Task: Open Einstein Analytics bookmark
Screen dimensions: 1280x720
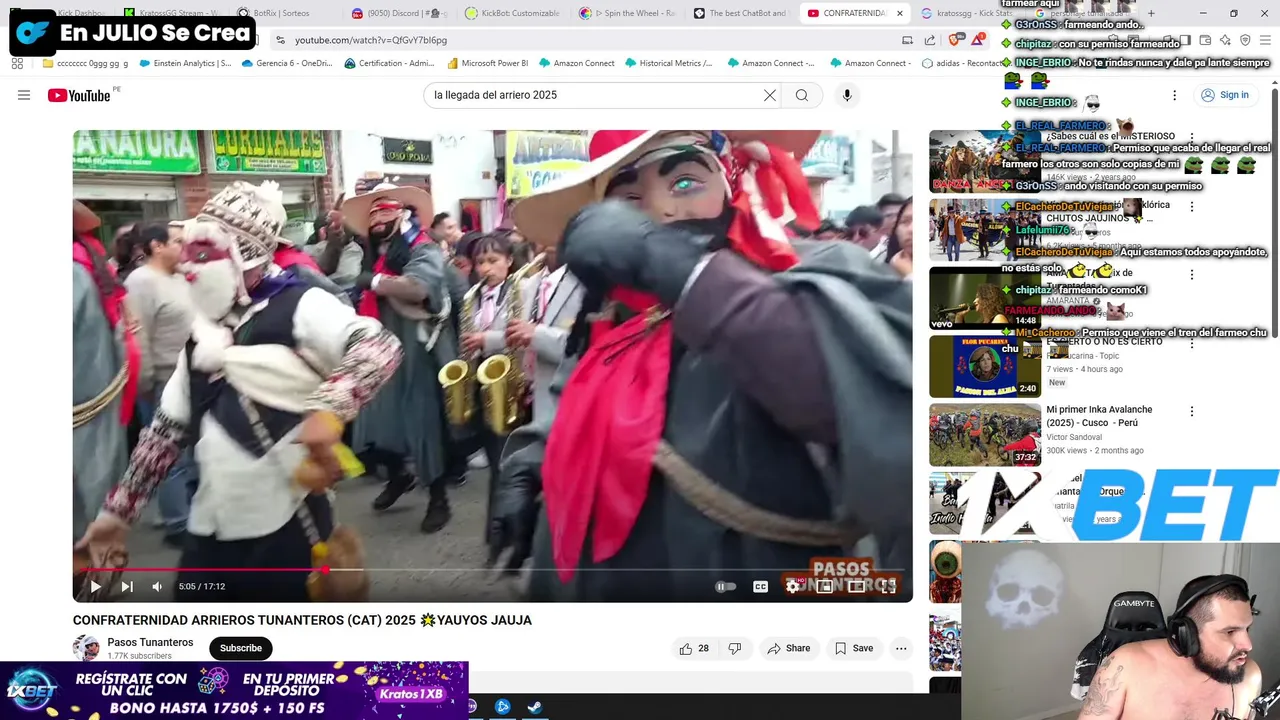Action: click(185, 63)
